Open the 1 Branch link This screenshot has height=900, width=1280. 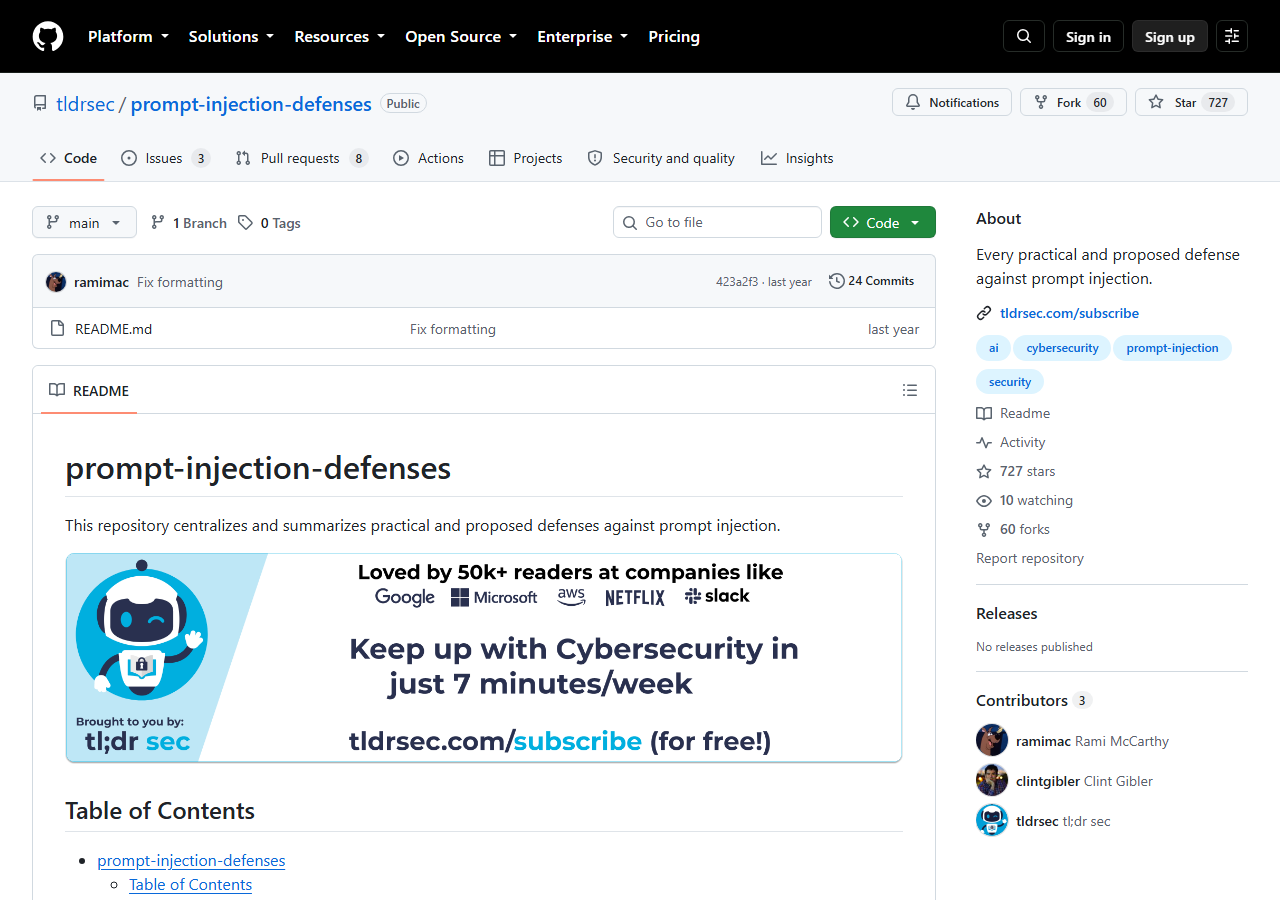[x=189, y=223]
